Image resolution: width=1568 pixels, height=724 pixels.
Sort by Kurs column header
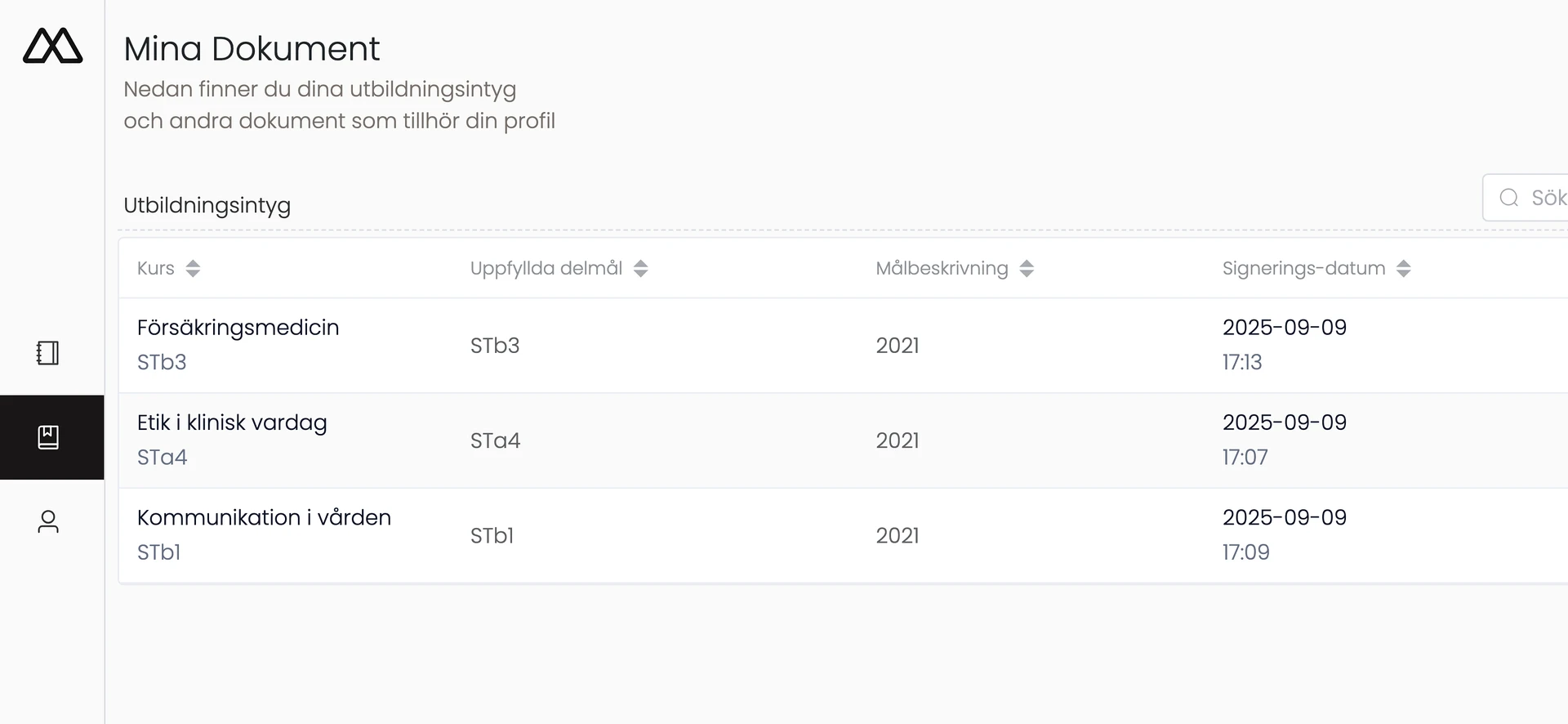tap(156, 268)
